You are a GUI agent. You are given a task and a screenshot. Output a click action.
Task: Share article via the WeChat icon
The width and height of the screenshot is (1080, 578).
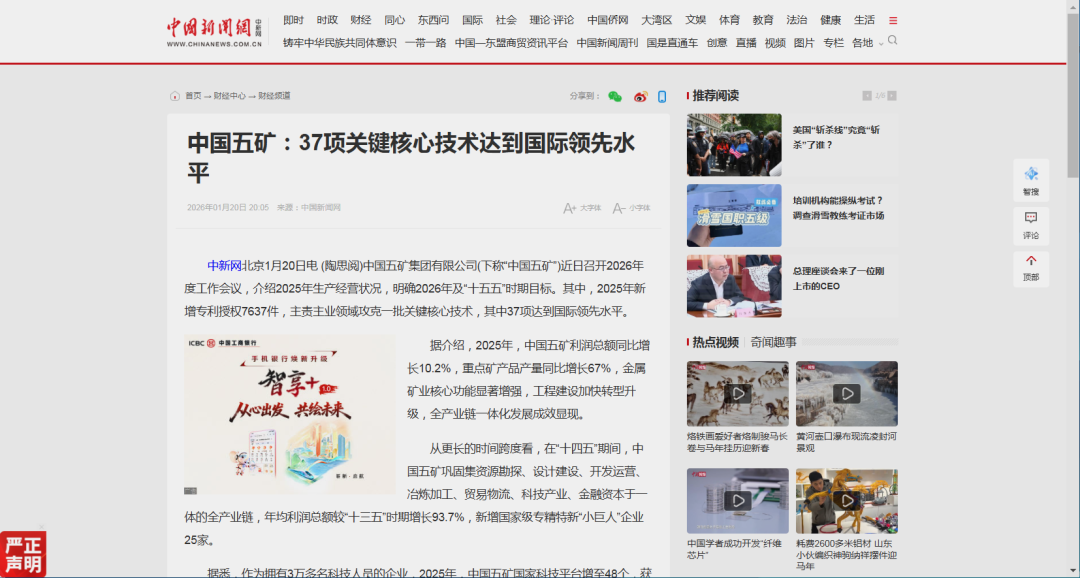pyautogui.click(x=615, y=95)
